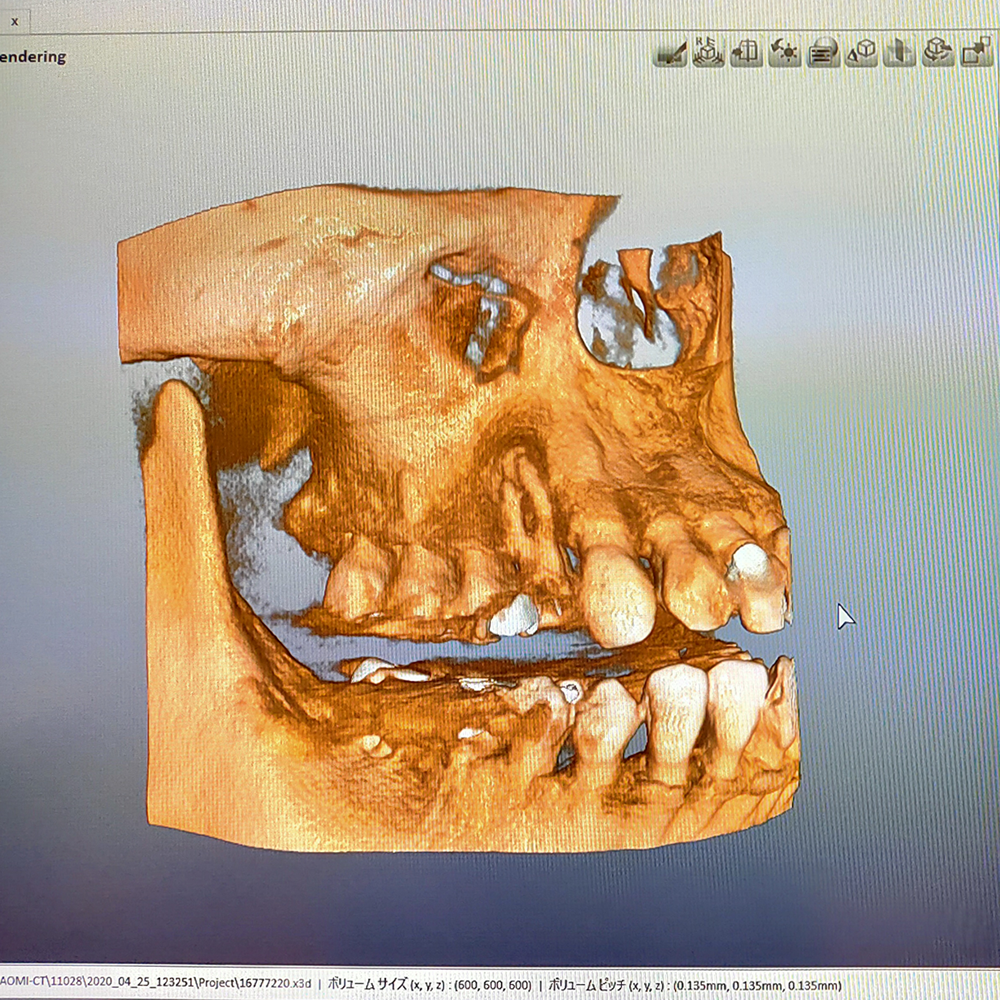Close the tab with the x button
1000x1000 pixels.
pos(14,19)
